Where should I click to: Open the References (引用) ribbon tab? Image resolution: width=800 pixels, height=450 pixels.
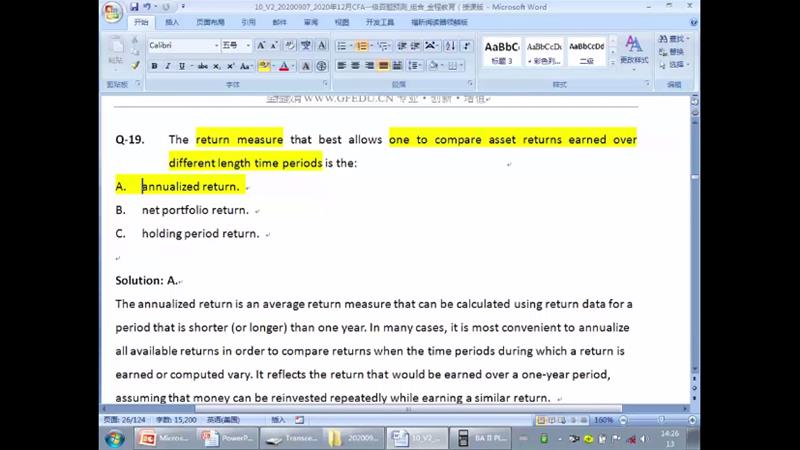[x=248, y=22]
